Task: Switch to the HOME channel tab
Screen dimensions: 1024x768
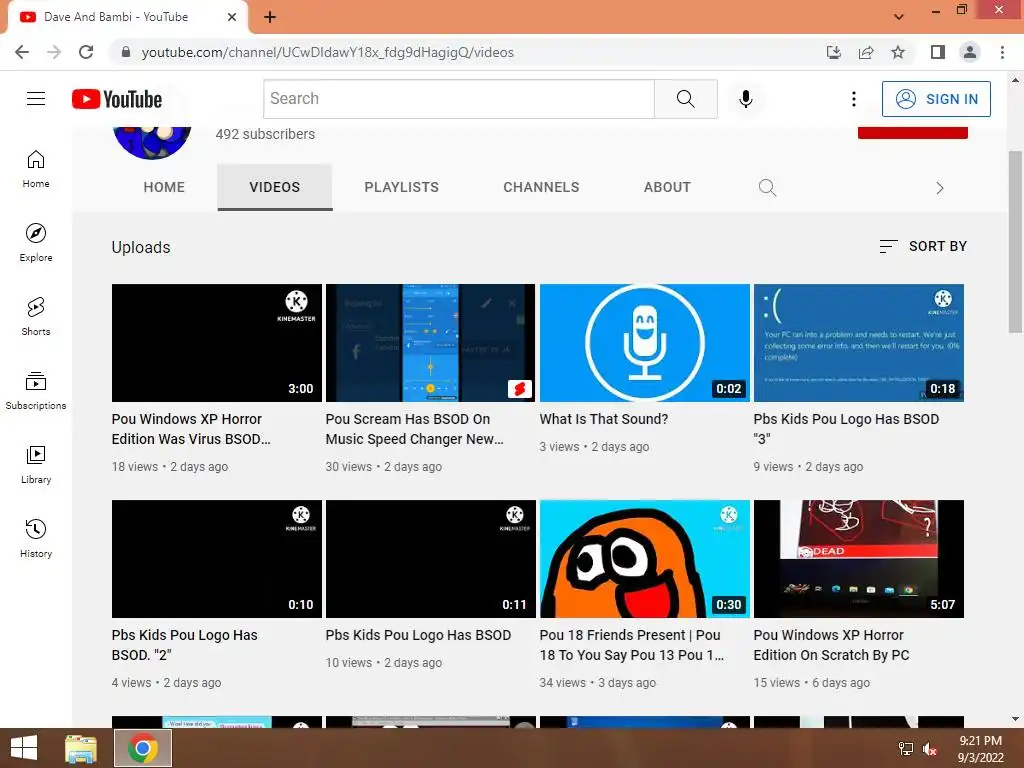Action: pos(164,187)
